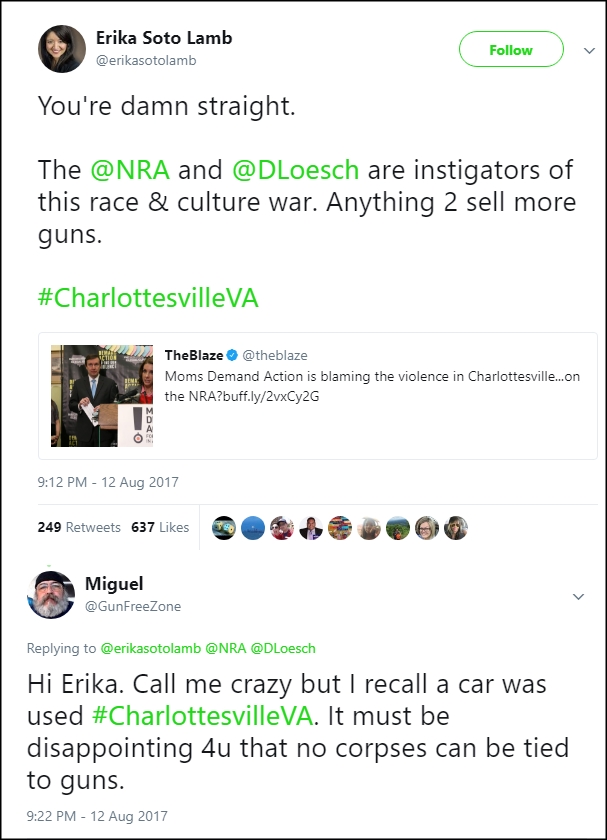607x840 pixels.
Task: Click the @GunFreeZone handle
Action: [133, 606]
